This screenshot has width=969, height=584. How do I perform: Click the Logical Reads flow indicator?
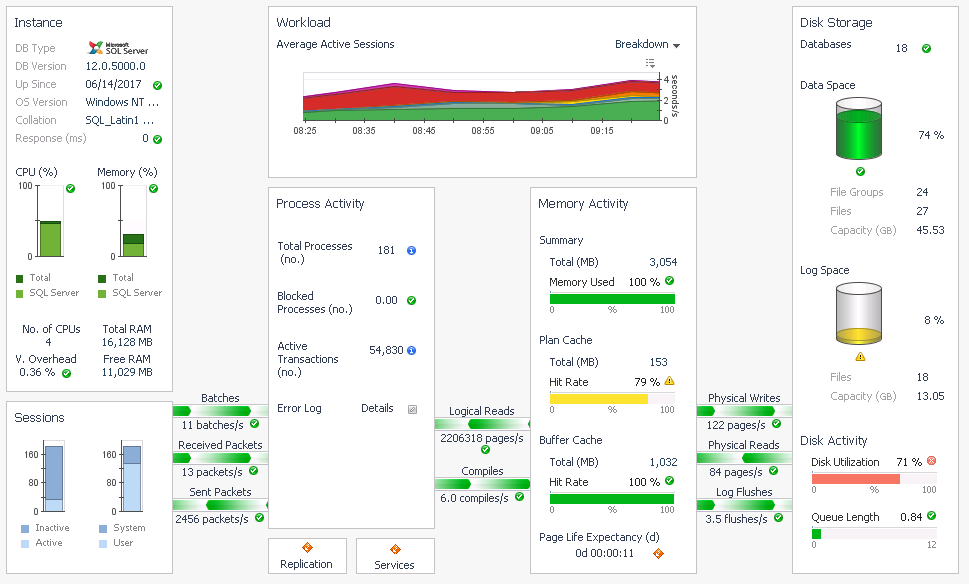point(482,425)
